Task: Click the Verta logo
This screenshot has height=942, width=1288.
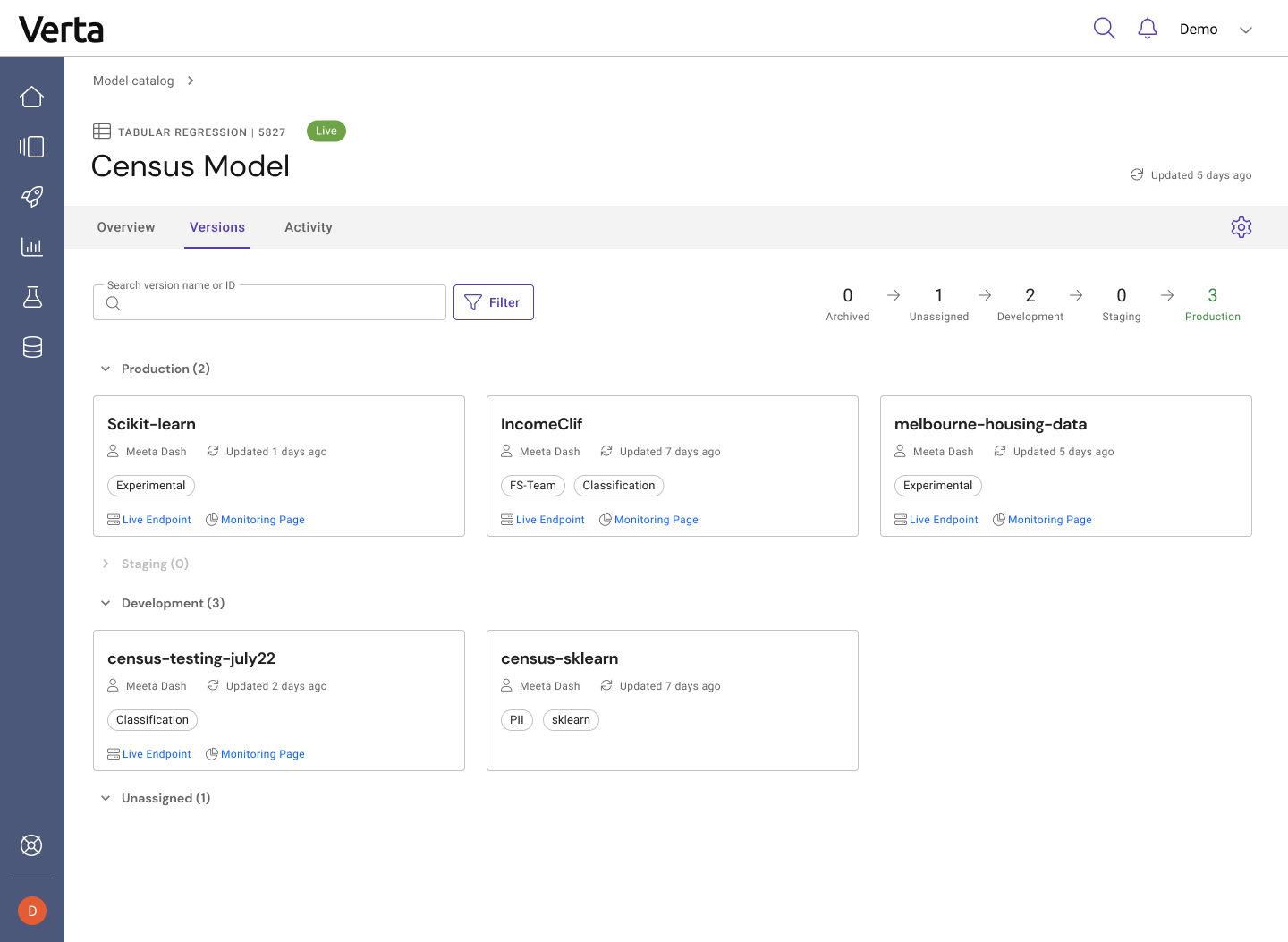Action: tap(61, 30)
